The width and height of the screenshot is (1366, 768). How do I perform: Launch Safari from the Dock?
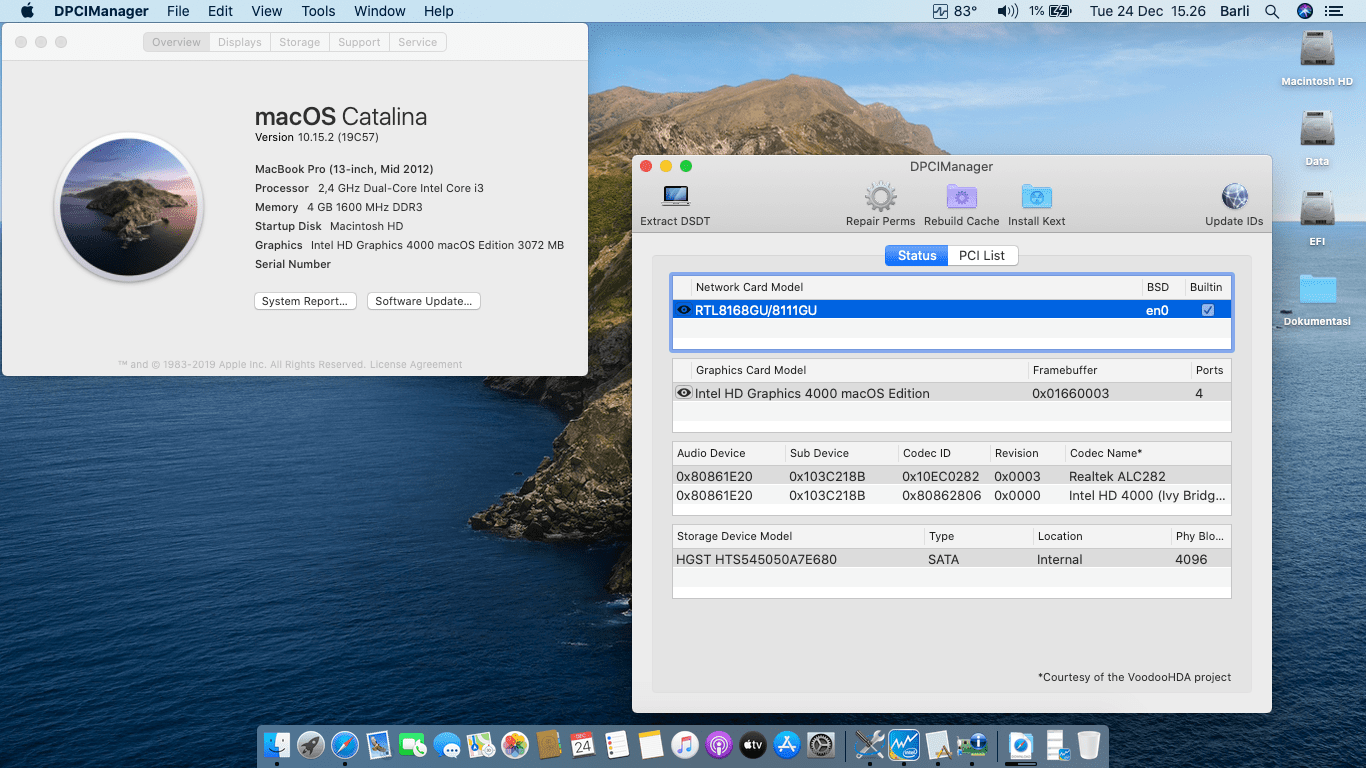(344, 745)
